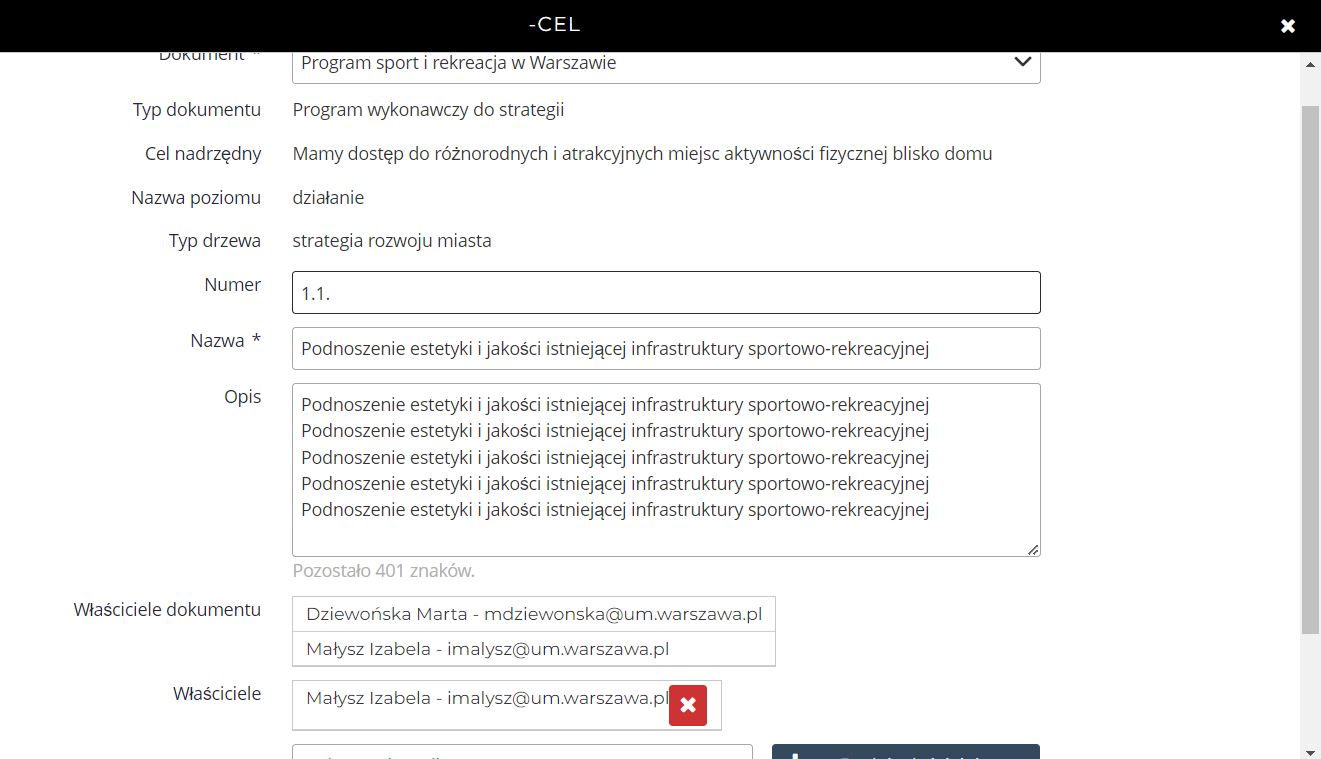
Task: Open the Dokument dropdown list
Action: (x=666, y=64)
